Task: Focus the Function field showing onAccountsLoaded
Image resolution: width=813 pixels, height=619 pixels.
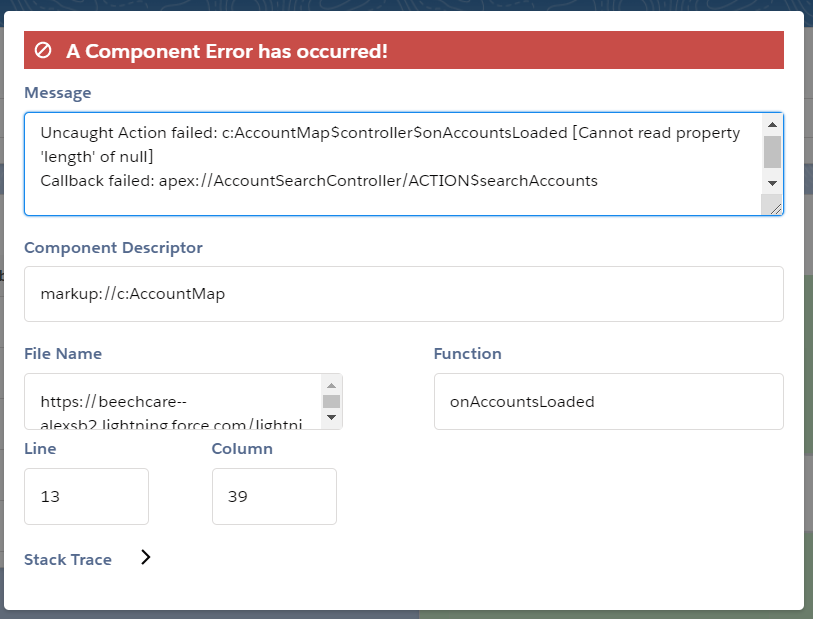Action: point(608,402)
